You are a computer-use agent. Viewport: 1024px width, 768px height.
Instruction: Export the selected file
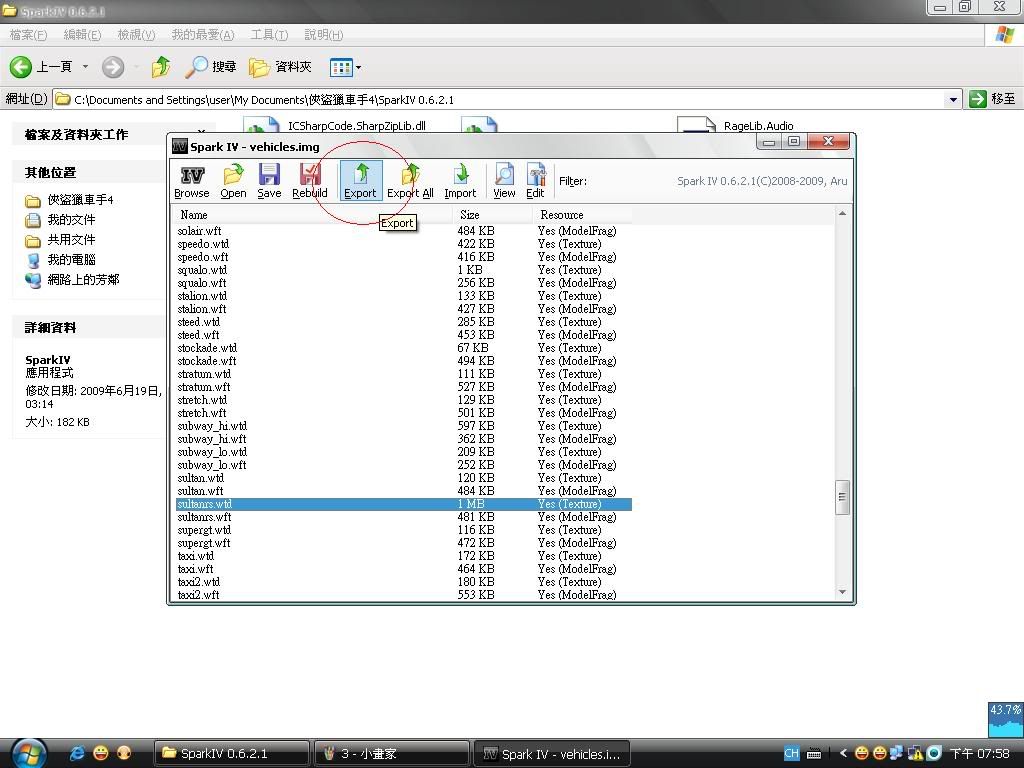tap(360, 181)
